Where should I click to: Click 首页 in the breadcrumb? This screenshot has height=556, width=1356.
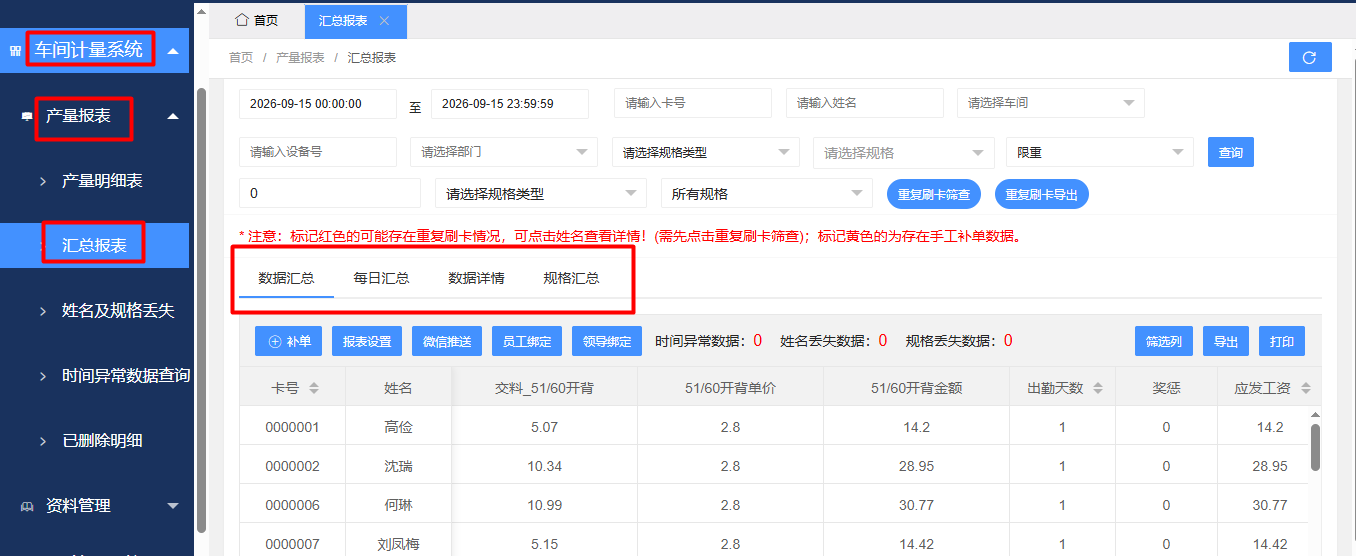[x=241, y=58]
